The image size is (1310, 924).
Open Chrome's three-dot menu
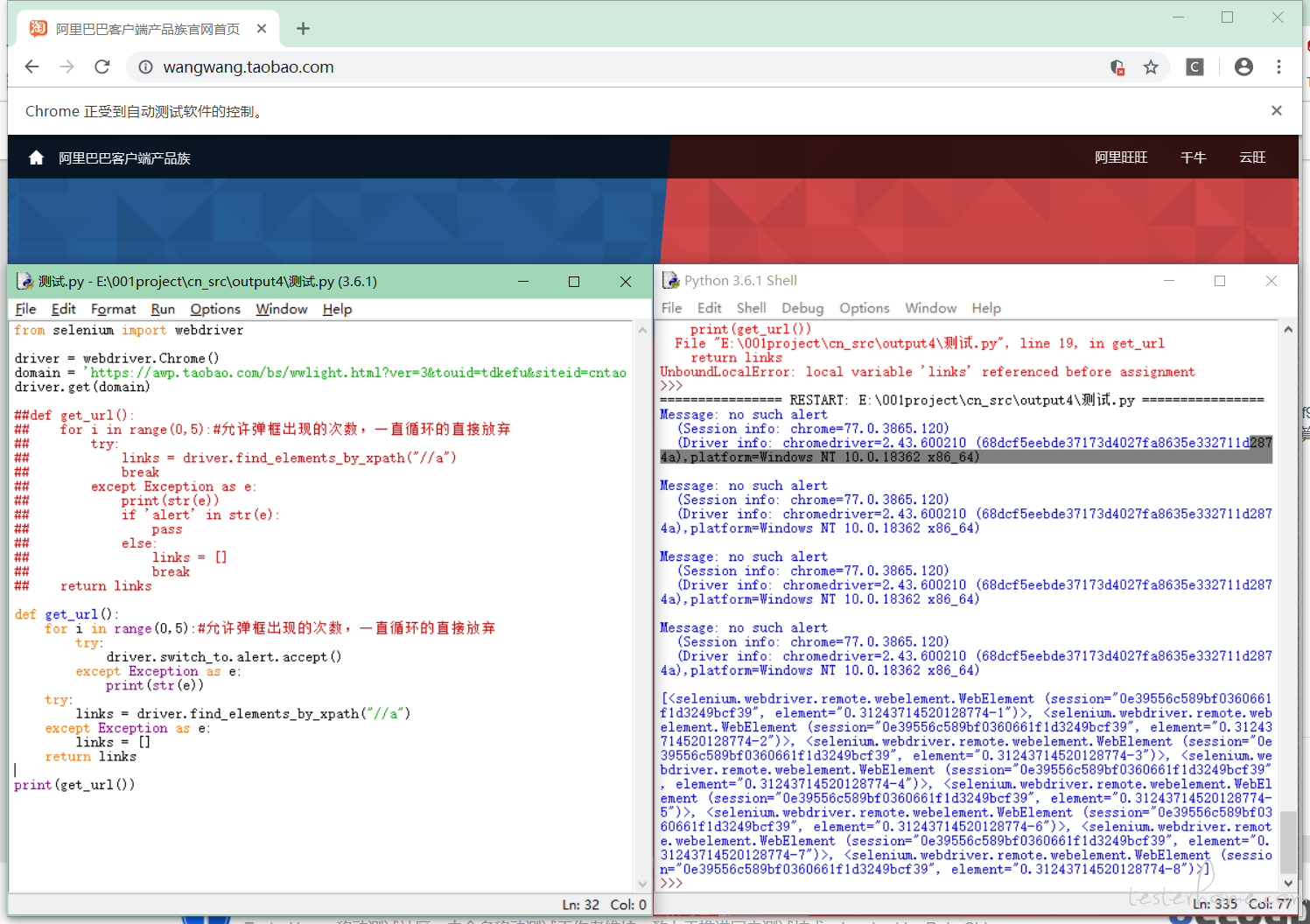[1278, 66]
